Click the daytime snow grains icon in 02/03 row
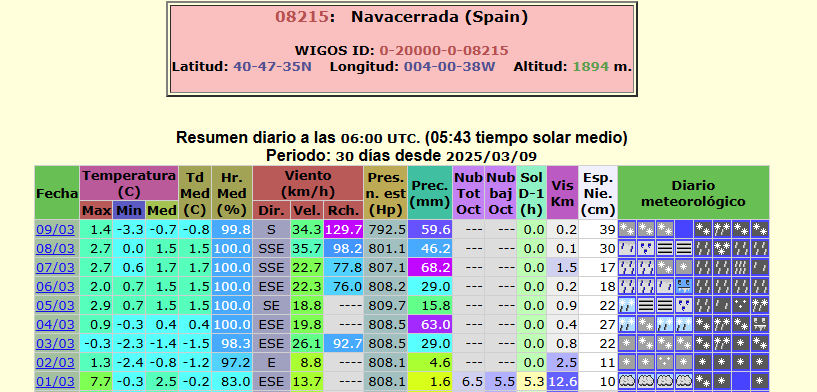 664,362
